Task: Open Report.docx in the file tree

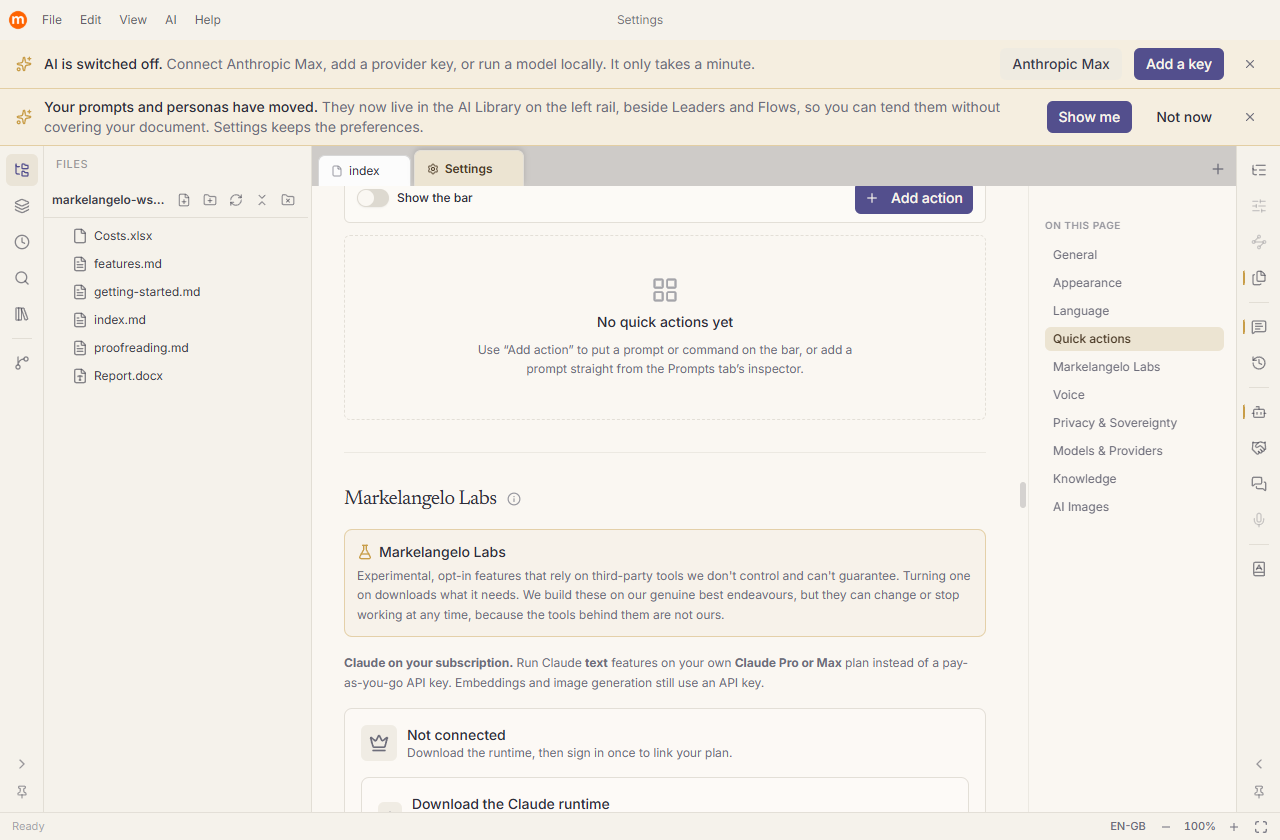Action: coord(177,376)
